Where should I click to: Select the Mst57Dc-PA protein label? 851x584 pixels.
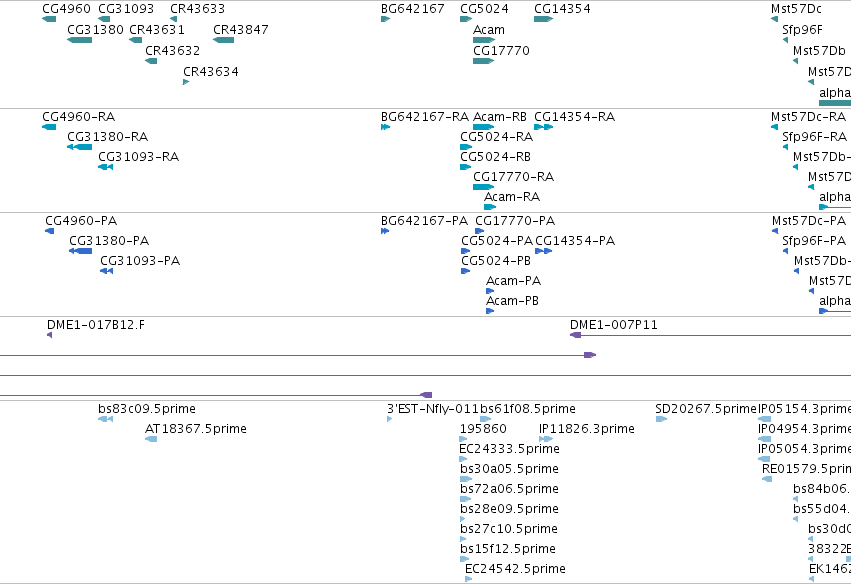tap(809, 221)
